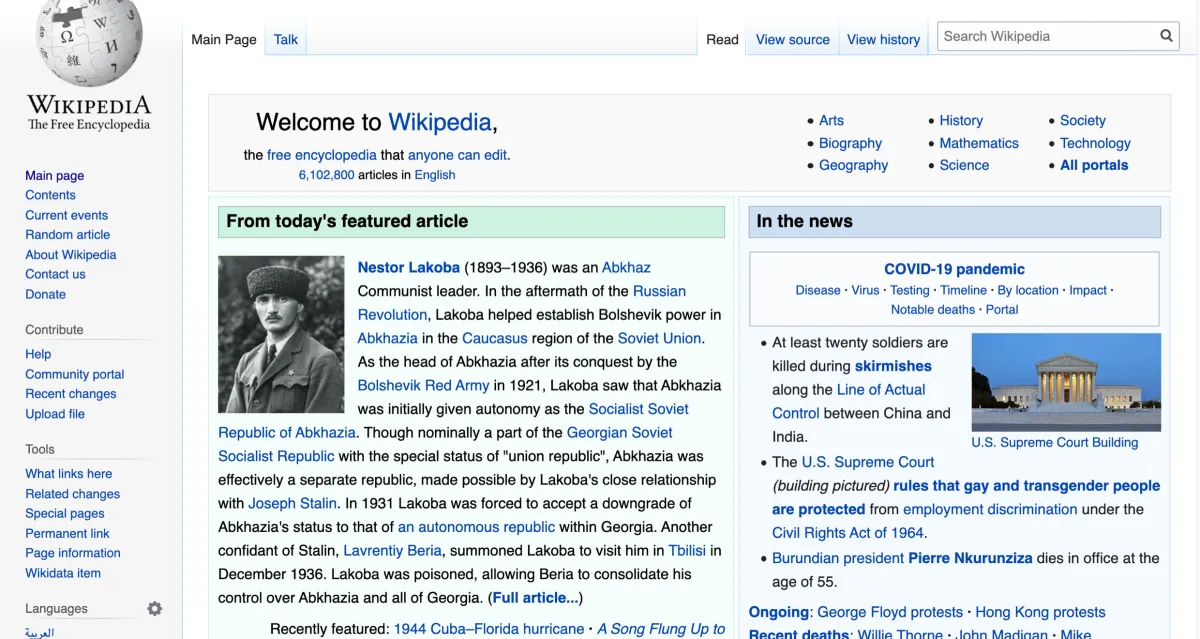Click the COVID-19 Timeline link
1200x639 pixels.
click(963, 290)
